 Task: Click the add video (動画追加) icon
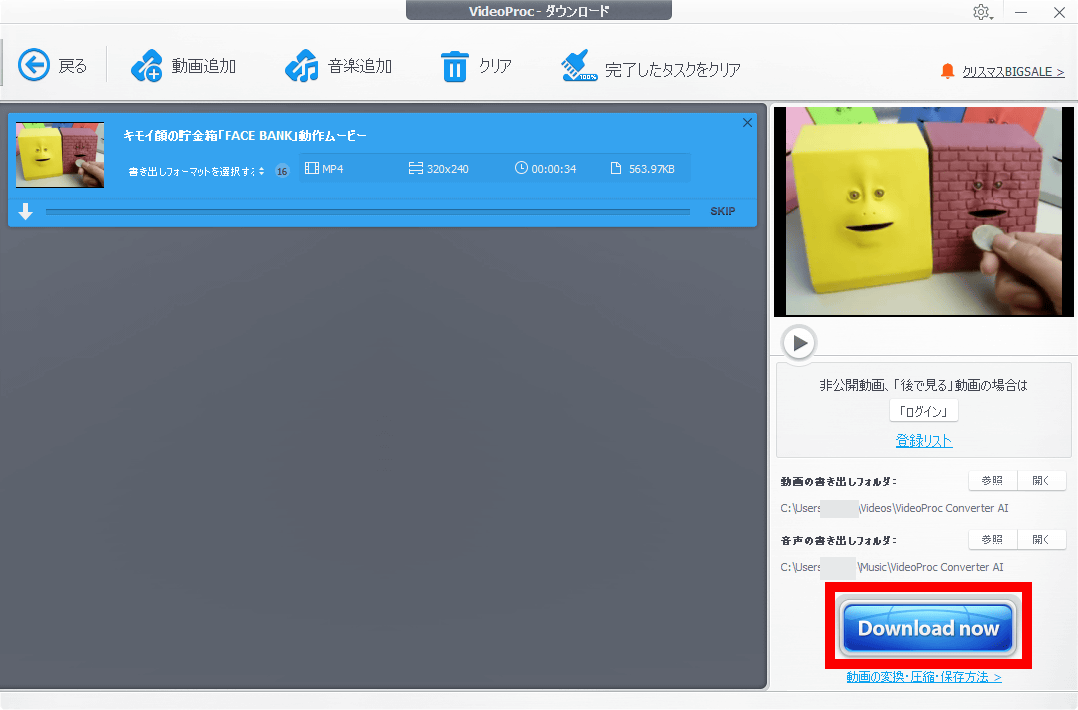[146, 66]
